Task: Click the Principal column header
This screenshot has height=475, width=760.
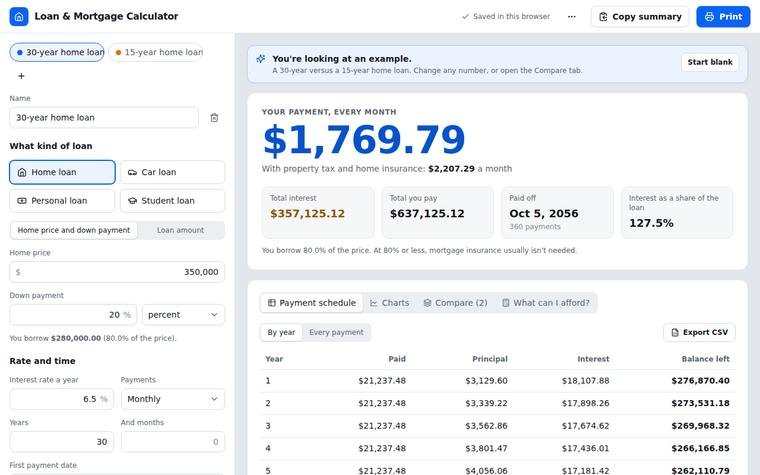Action: pyautogui.click(x=490, y=359)
